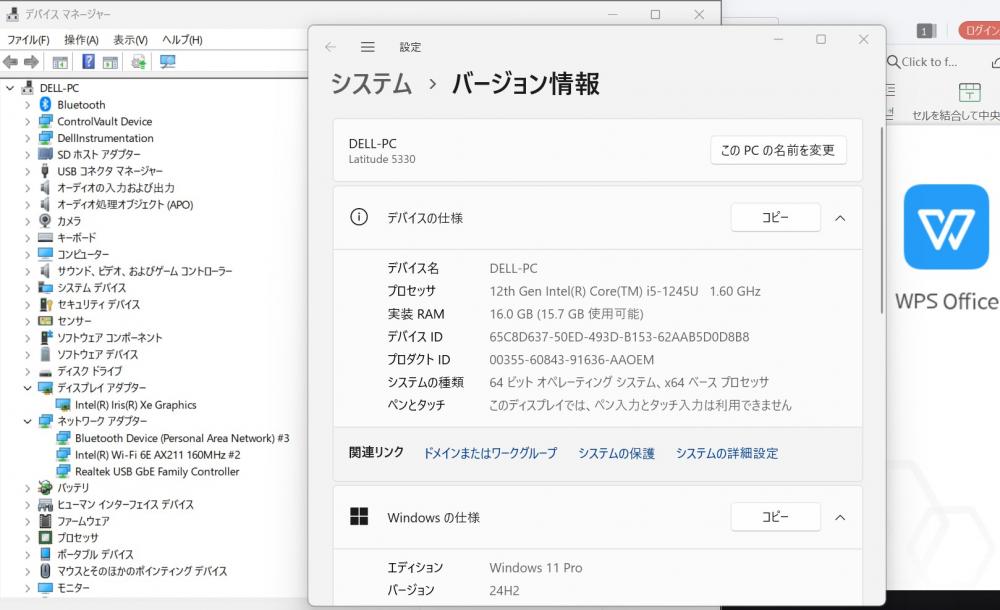The width and height of the screenshot is (1000, 610).
Task: Open Help via the blue question mark icon
Action: click(x=89, y=61)
